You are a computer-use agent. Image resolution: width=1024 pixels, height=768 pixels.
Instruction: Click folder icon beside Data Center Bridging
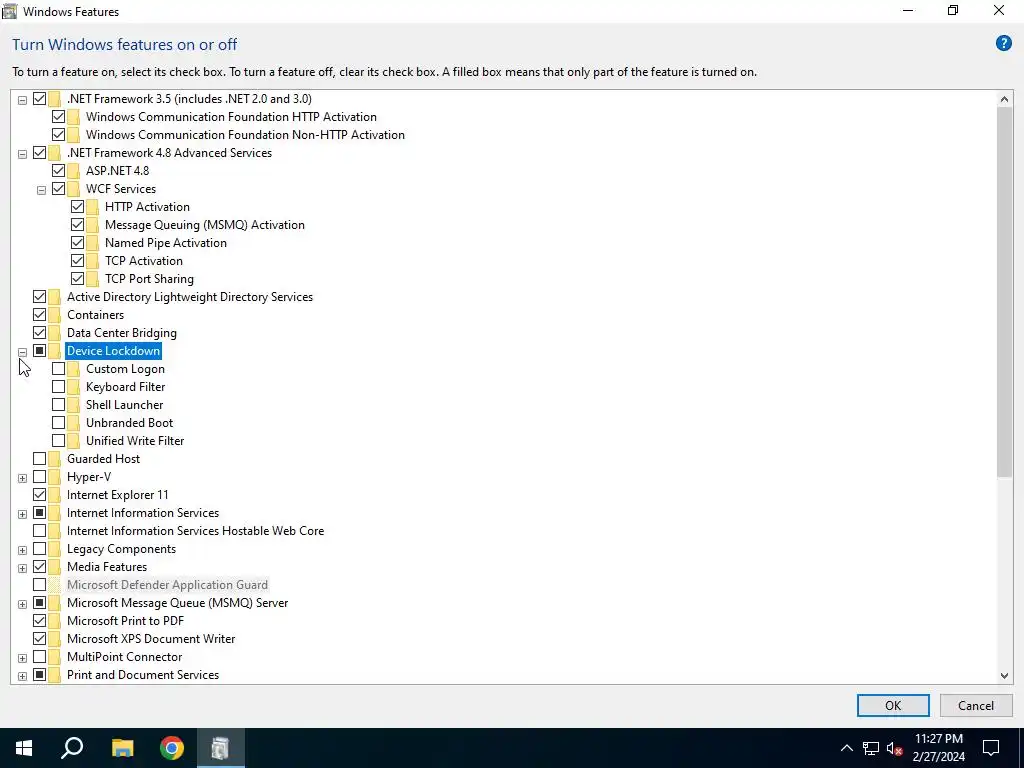[55, 333]
